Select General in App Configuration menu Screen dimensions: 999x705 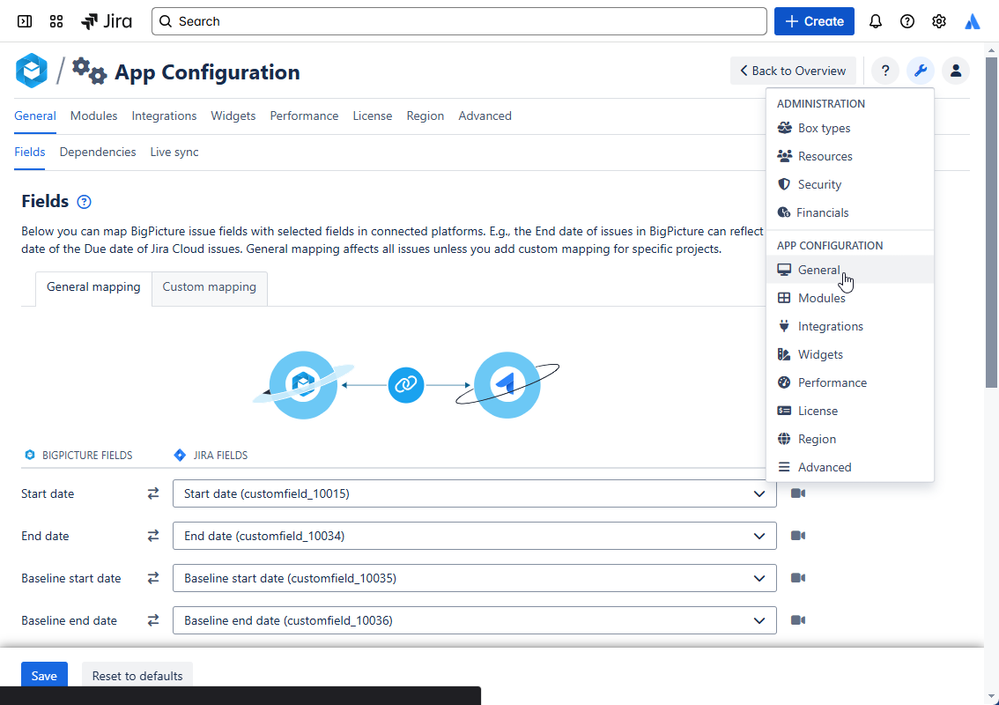tap(850, 269)
